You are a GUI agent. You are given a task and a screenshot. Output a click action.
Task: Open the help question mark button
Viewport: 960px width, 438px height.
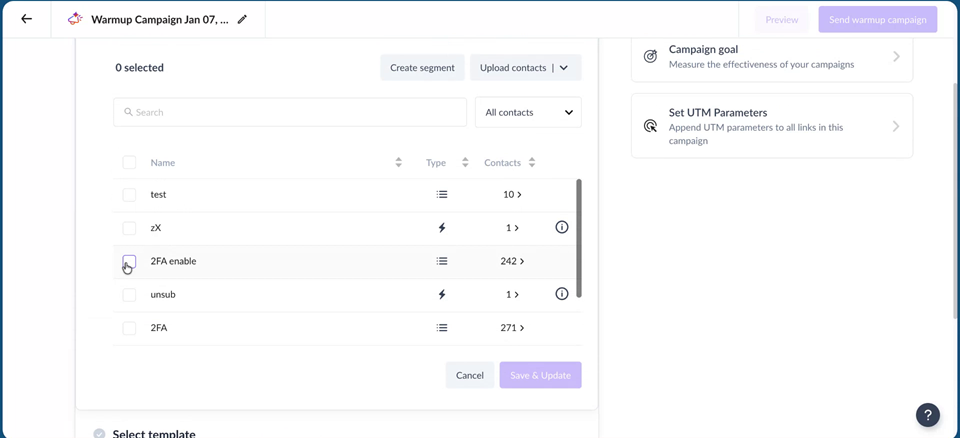click(x=927, y=415)
